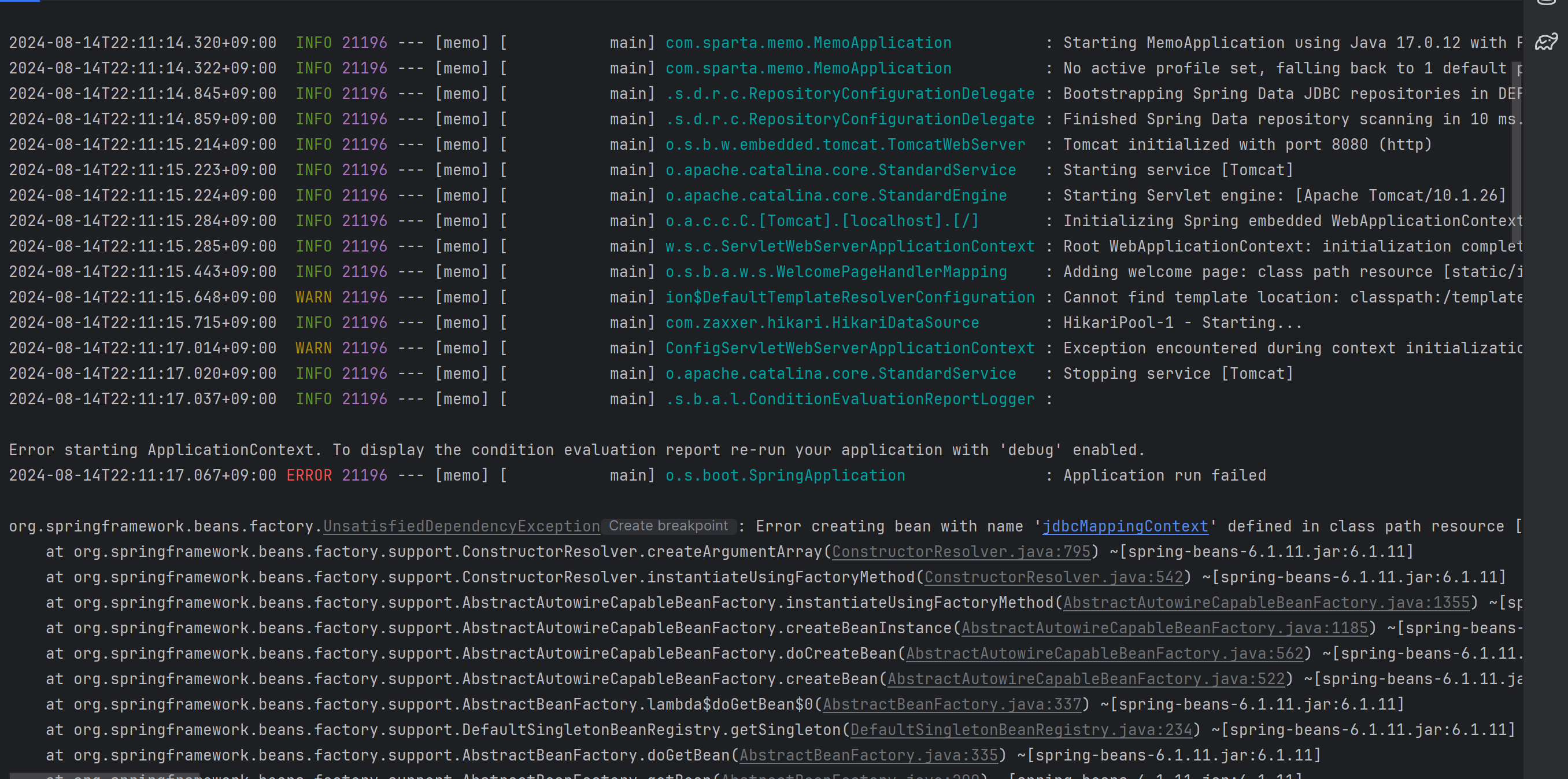
Task: Jump to ConstructorResolver.java:542 source
Action: coord(1053,577)
